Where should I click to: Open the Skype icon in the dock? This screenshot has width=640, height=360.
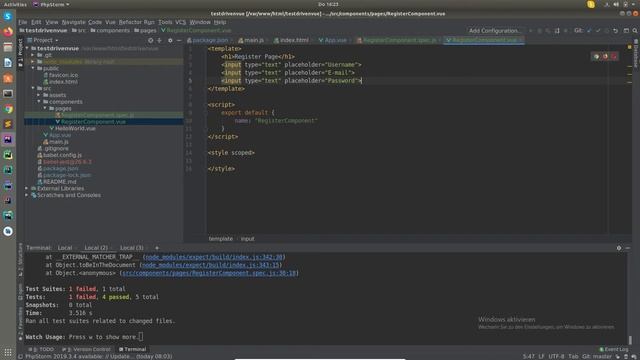point(8,16)
